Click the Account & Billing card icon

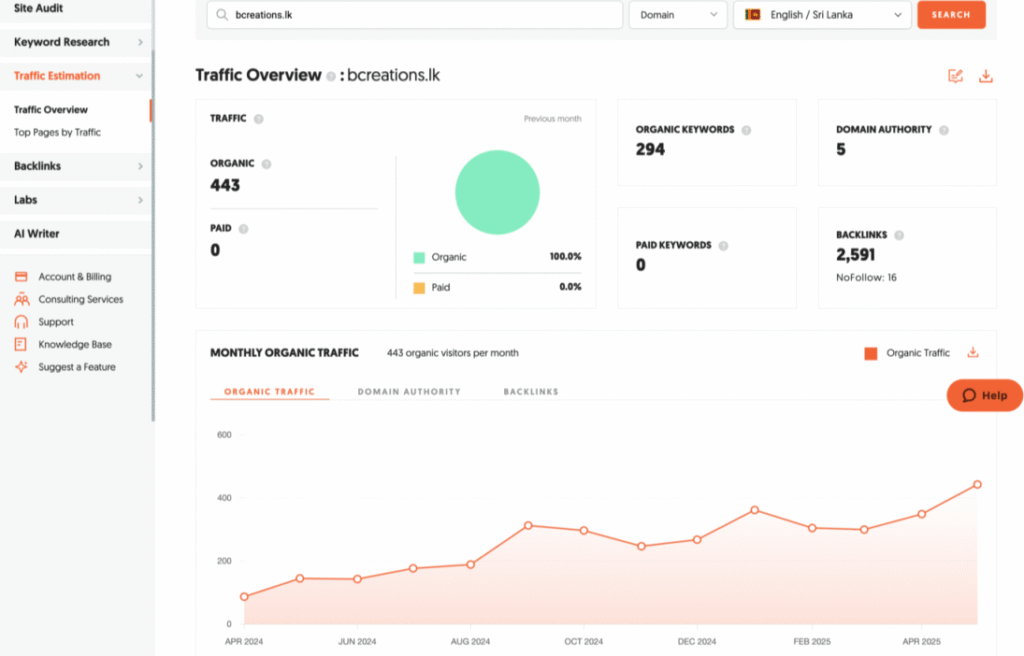[x=21, y=277]
